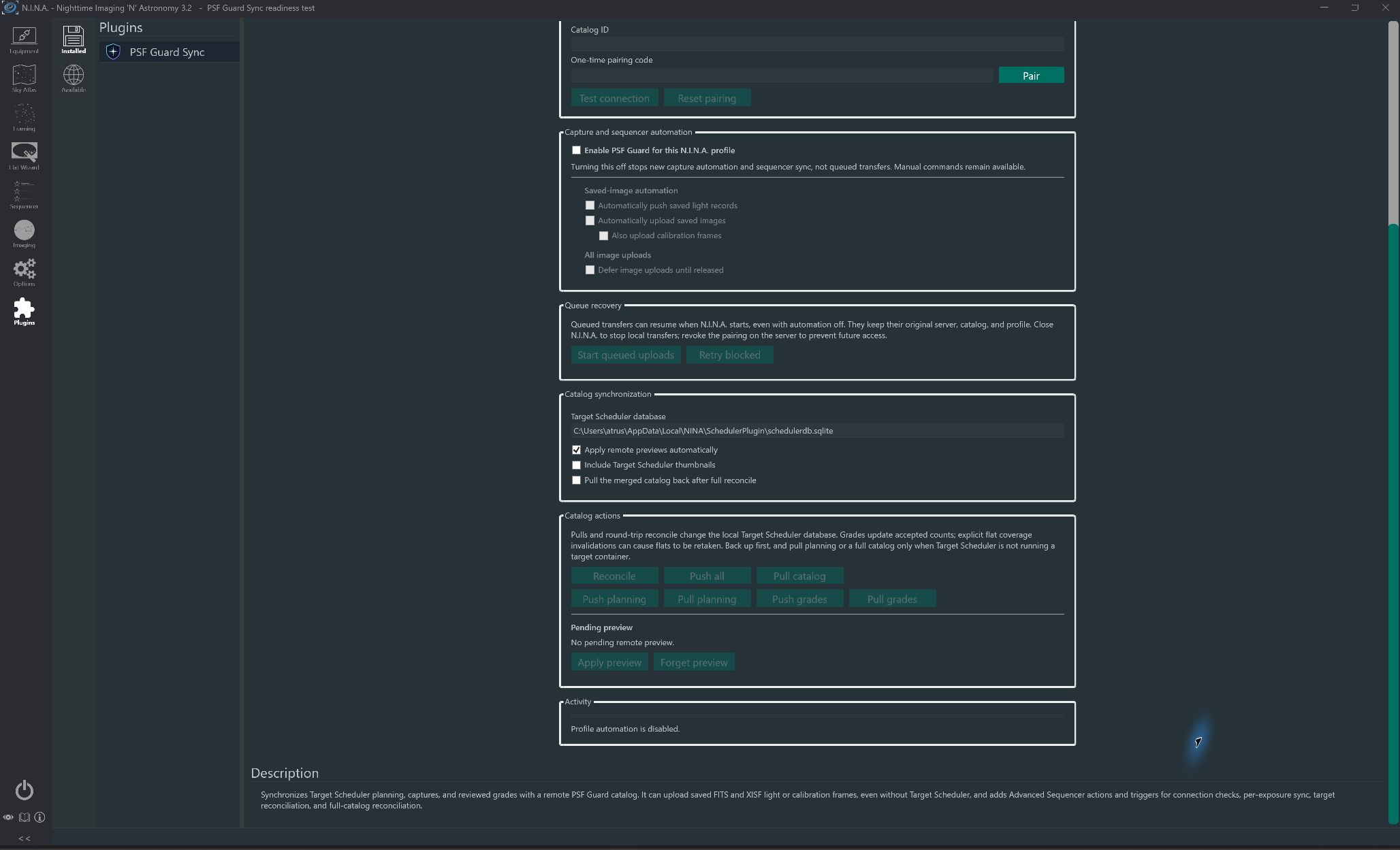This screenshot has width=1400, height=850.
Task: Click the eye icon at bottom left
Action: [8, 817]
